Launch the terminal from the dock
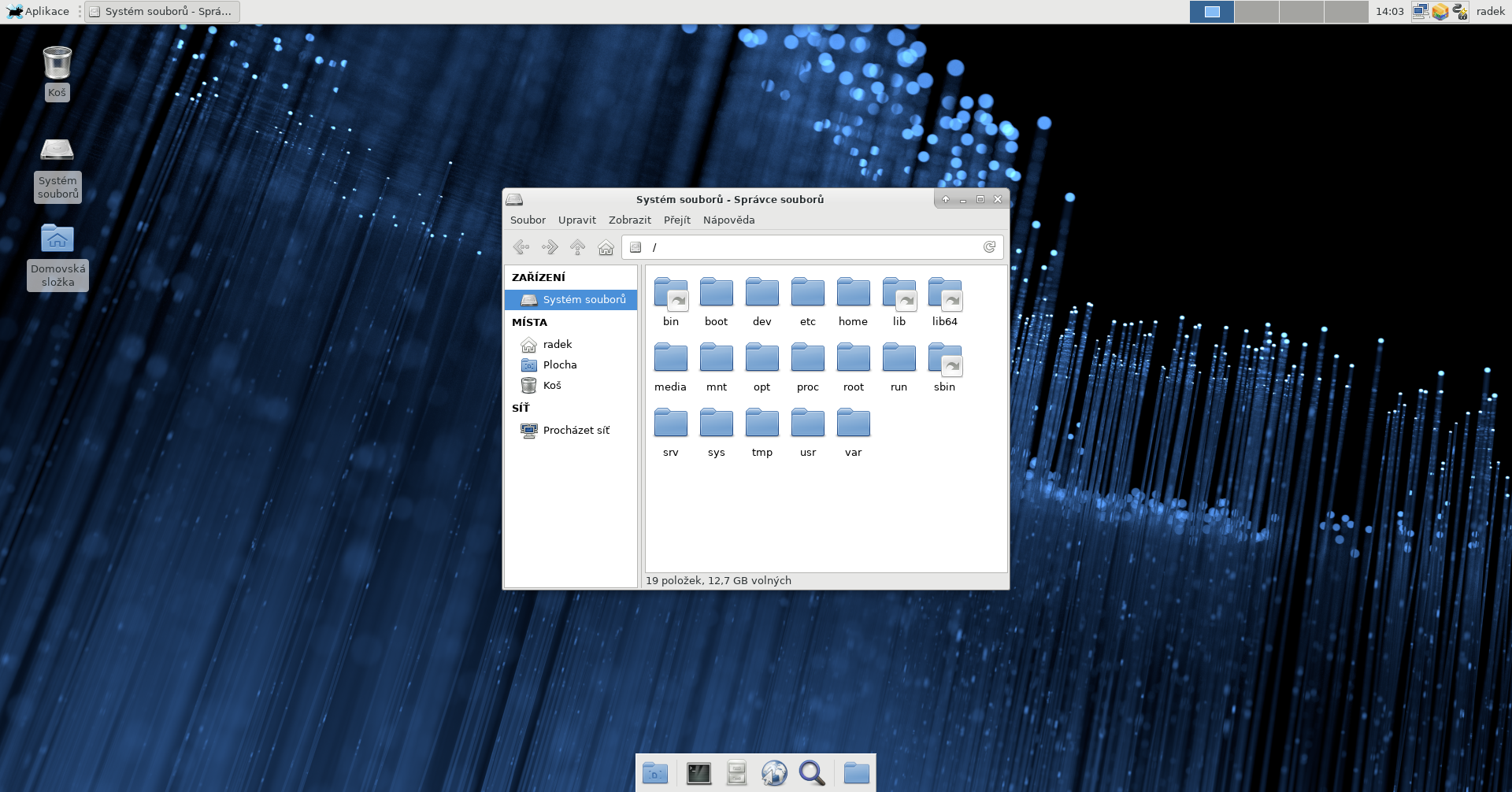The image size is (1512, 792). pos(699,773)
